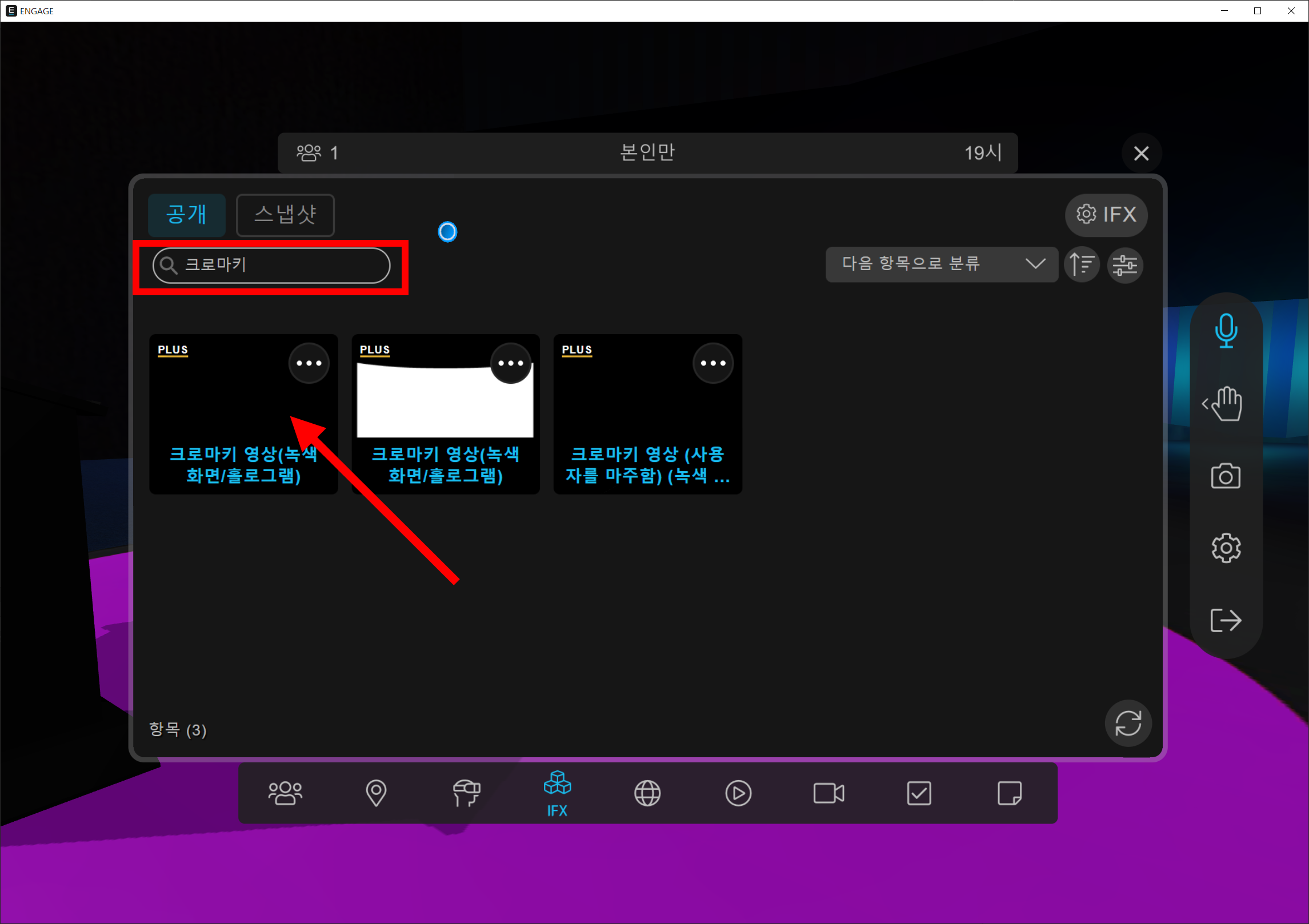The height and width of the screenshot is (924, 1309).
Task: Click the media play icon in the bottom toolbar
Action: pyautogui.click(x=738, y=793)
